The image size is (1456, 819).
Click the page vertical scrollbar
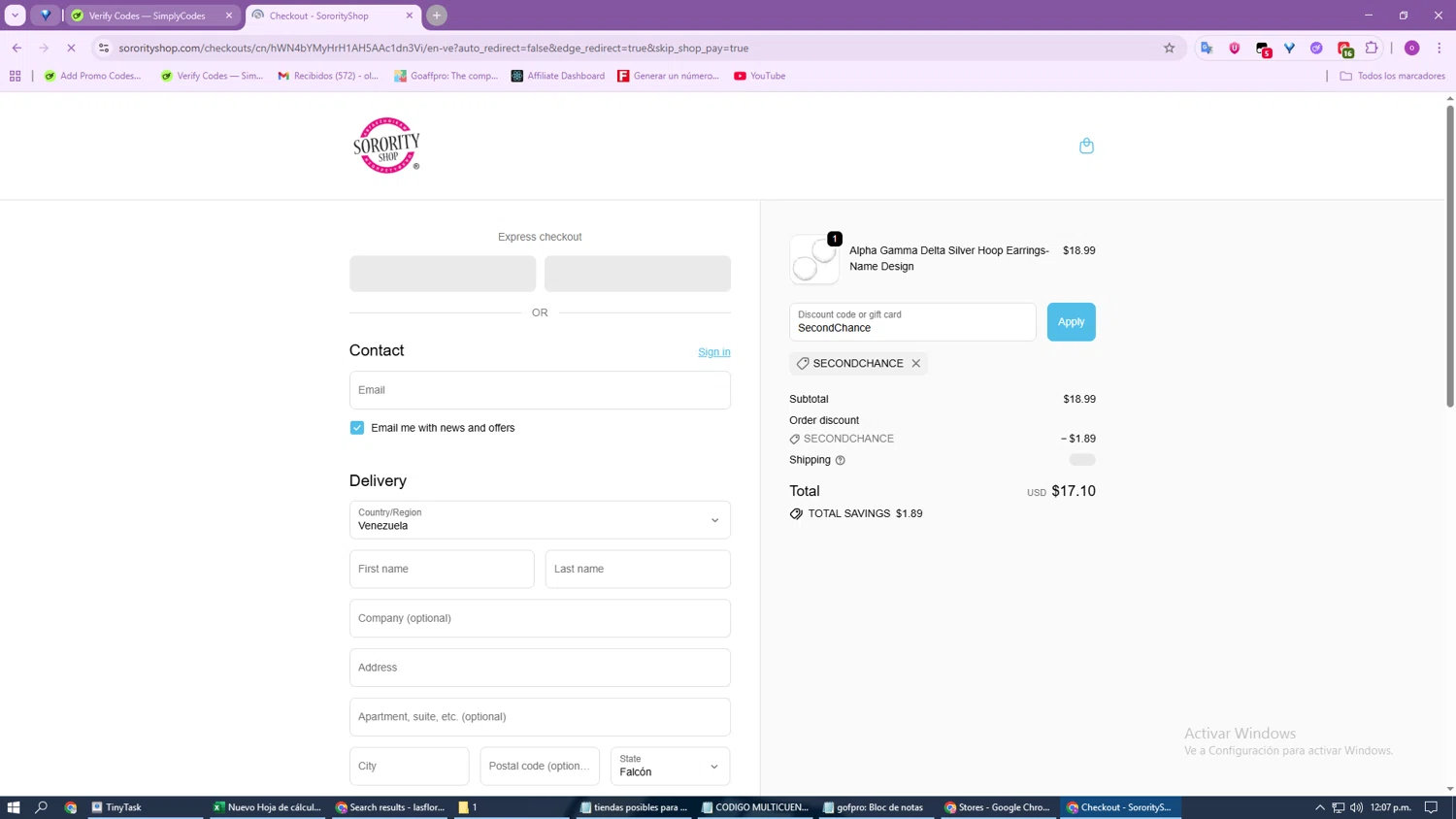pos(1450,254)
